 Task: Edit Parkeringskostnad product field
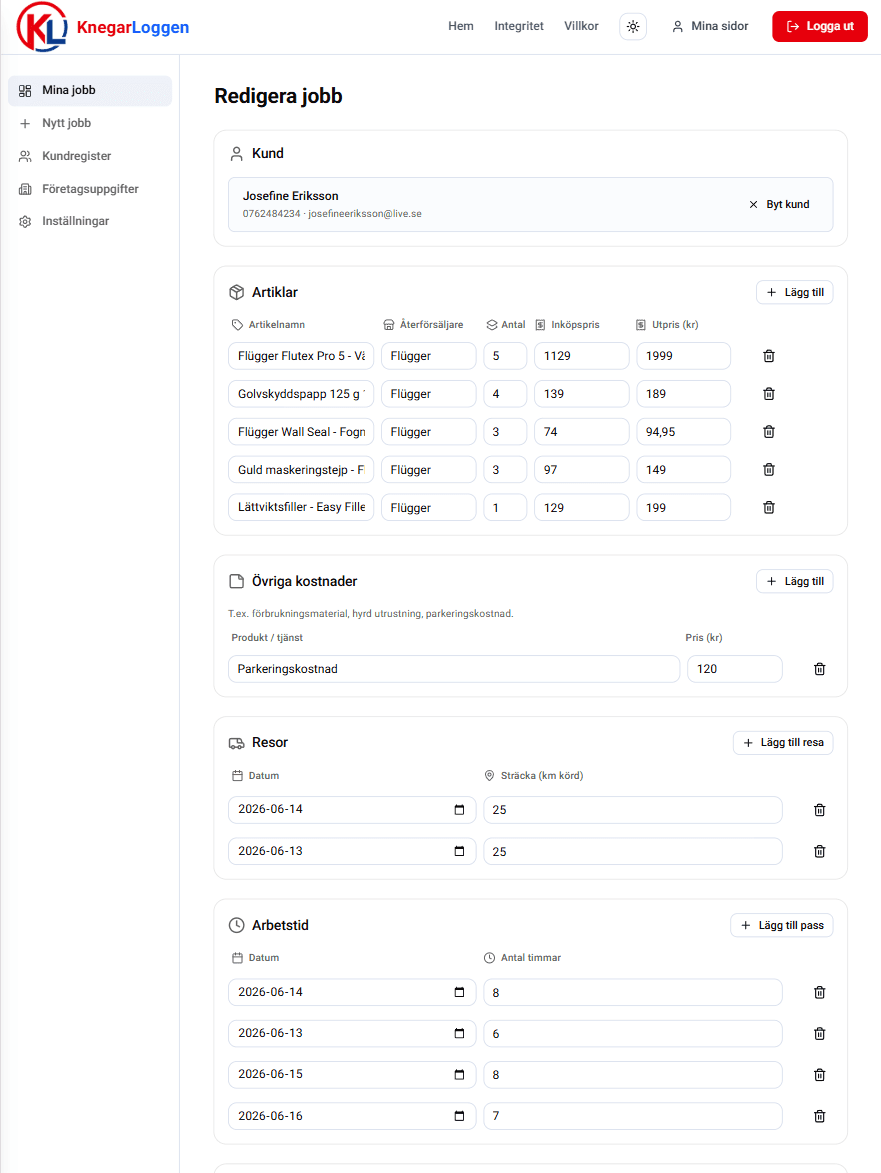click(x=454, y=669)
